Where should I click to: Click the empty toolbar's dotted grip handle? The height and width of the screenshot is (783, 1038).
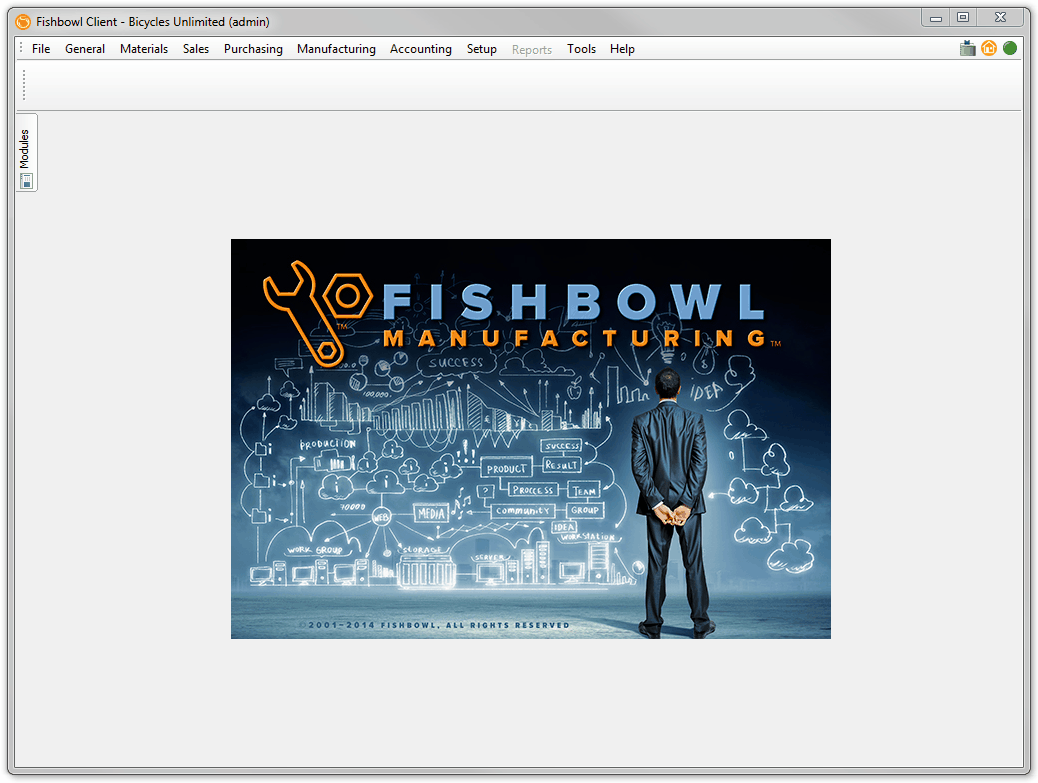tap(24, 85)
